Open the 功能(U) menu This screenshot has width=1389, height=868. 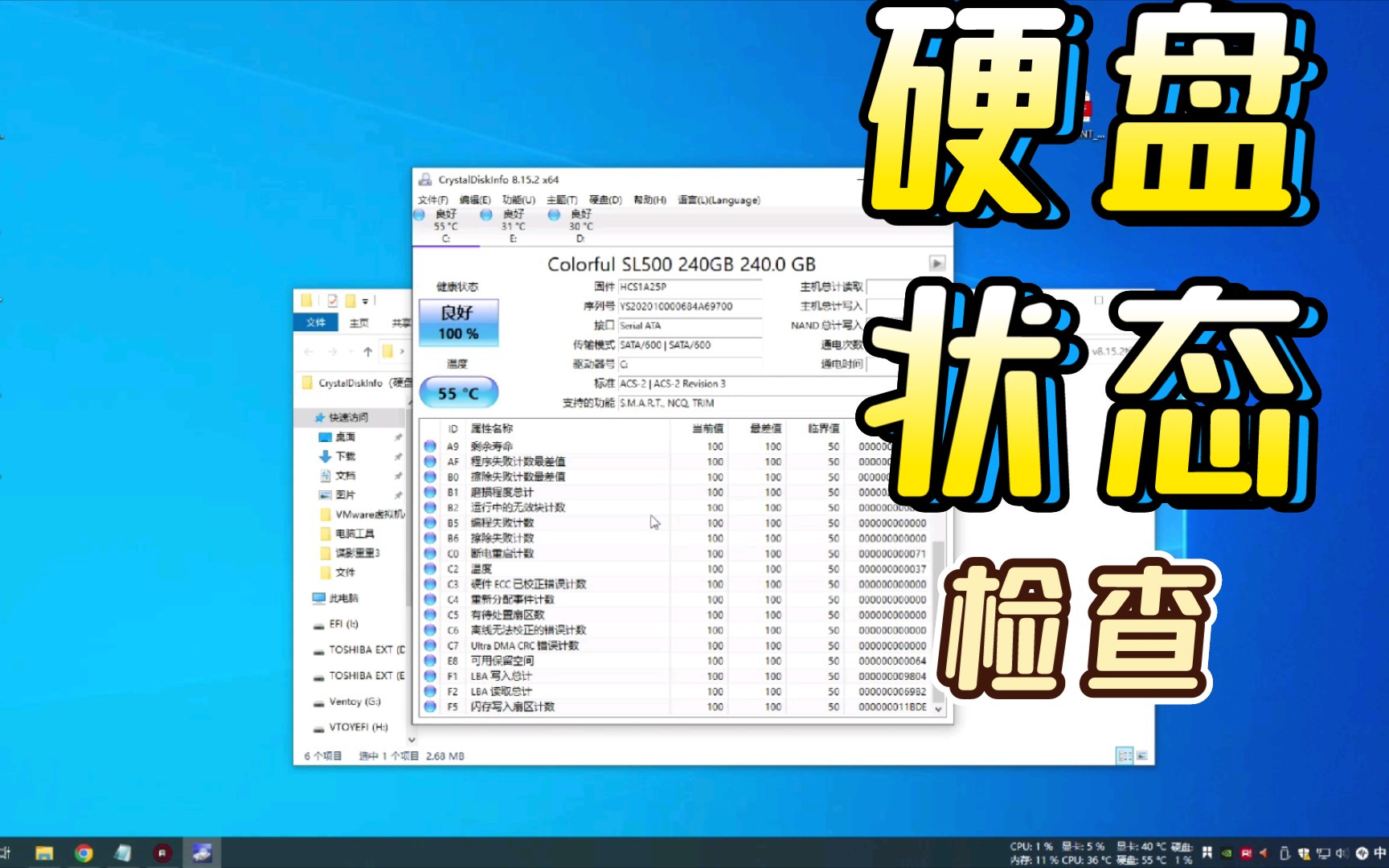[x=518, y=200]
